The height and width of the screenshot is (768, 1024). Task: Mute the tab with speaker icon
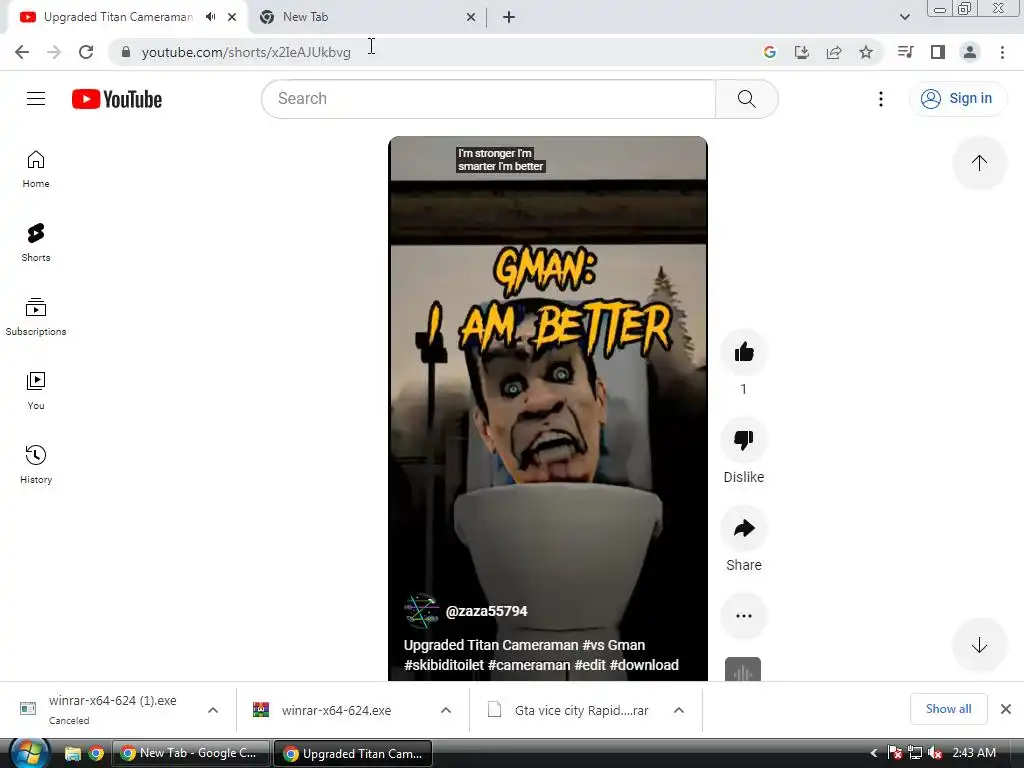pyautogui.click(x=210, y=17)
